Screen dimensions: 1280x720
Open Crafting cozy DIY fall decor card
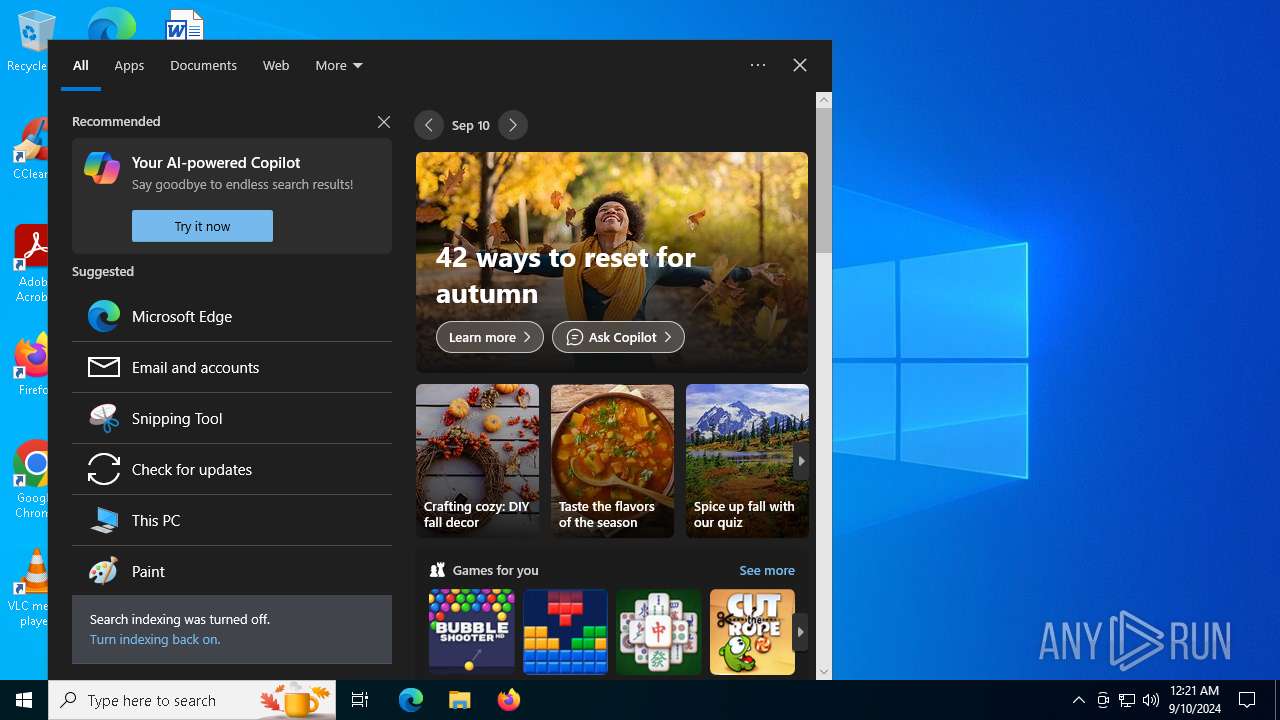tap(477, 461)
